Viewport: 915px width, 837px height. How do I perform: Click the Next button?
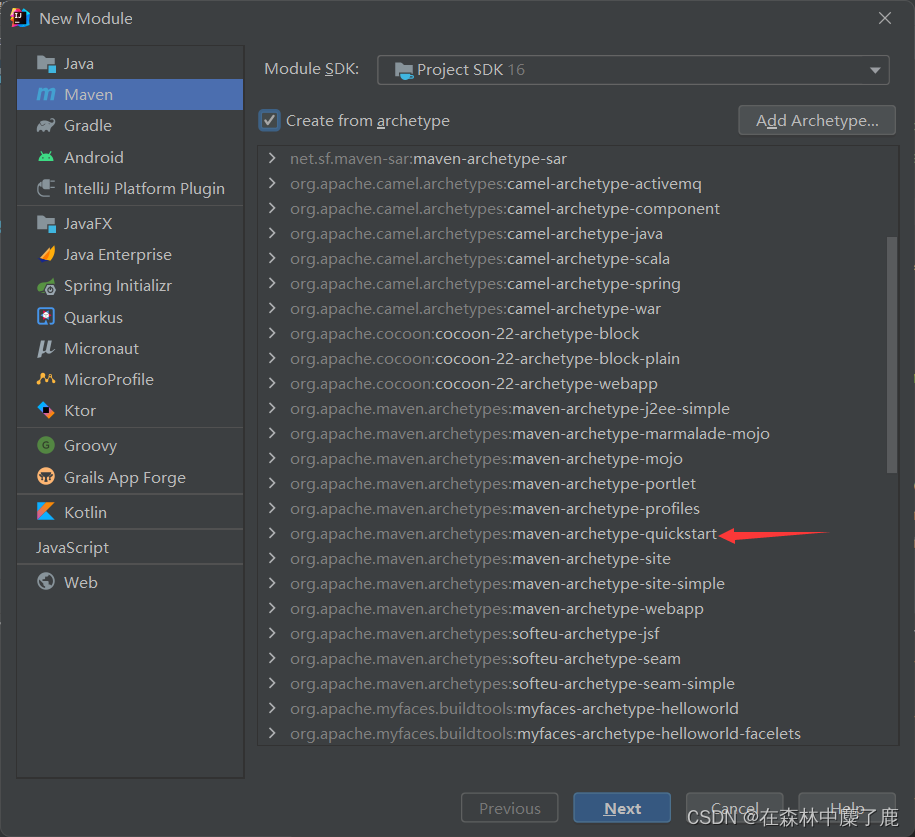point(622,808)
